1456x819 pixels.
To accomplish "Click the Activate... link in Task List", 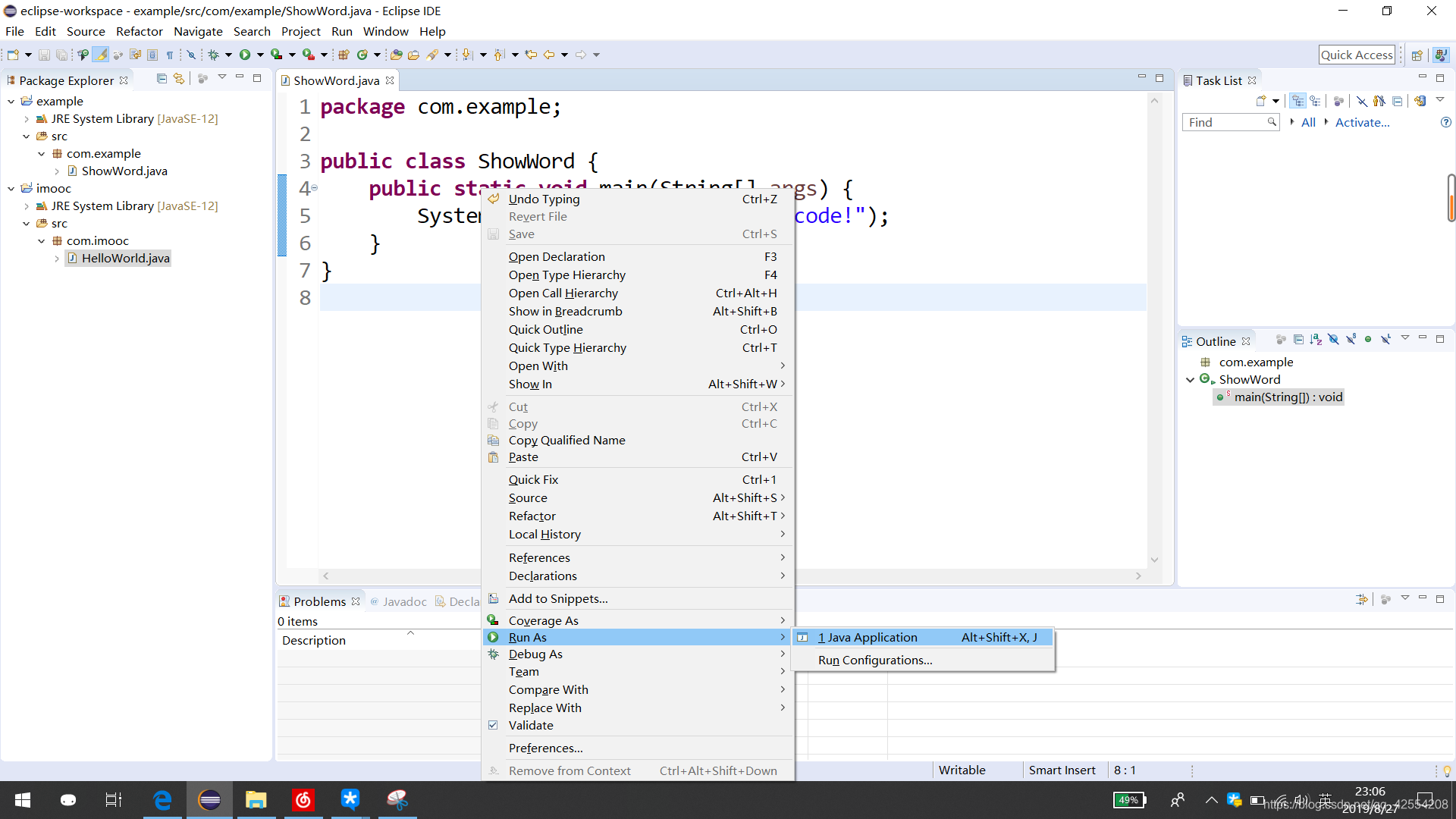I will point(1362,122).
